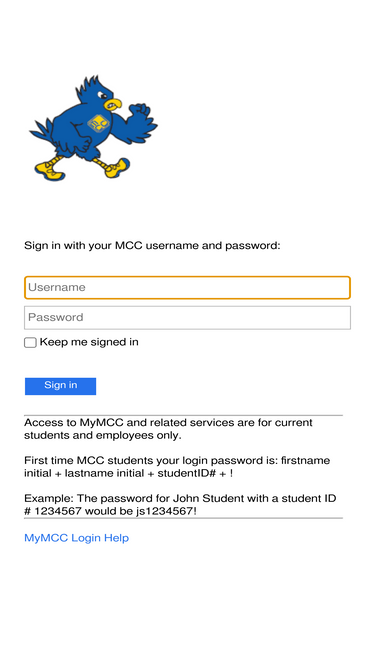375x667 pixels.
Task: Click the 'Keep me signed in' label text
Action: 89,342
